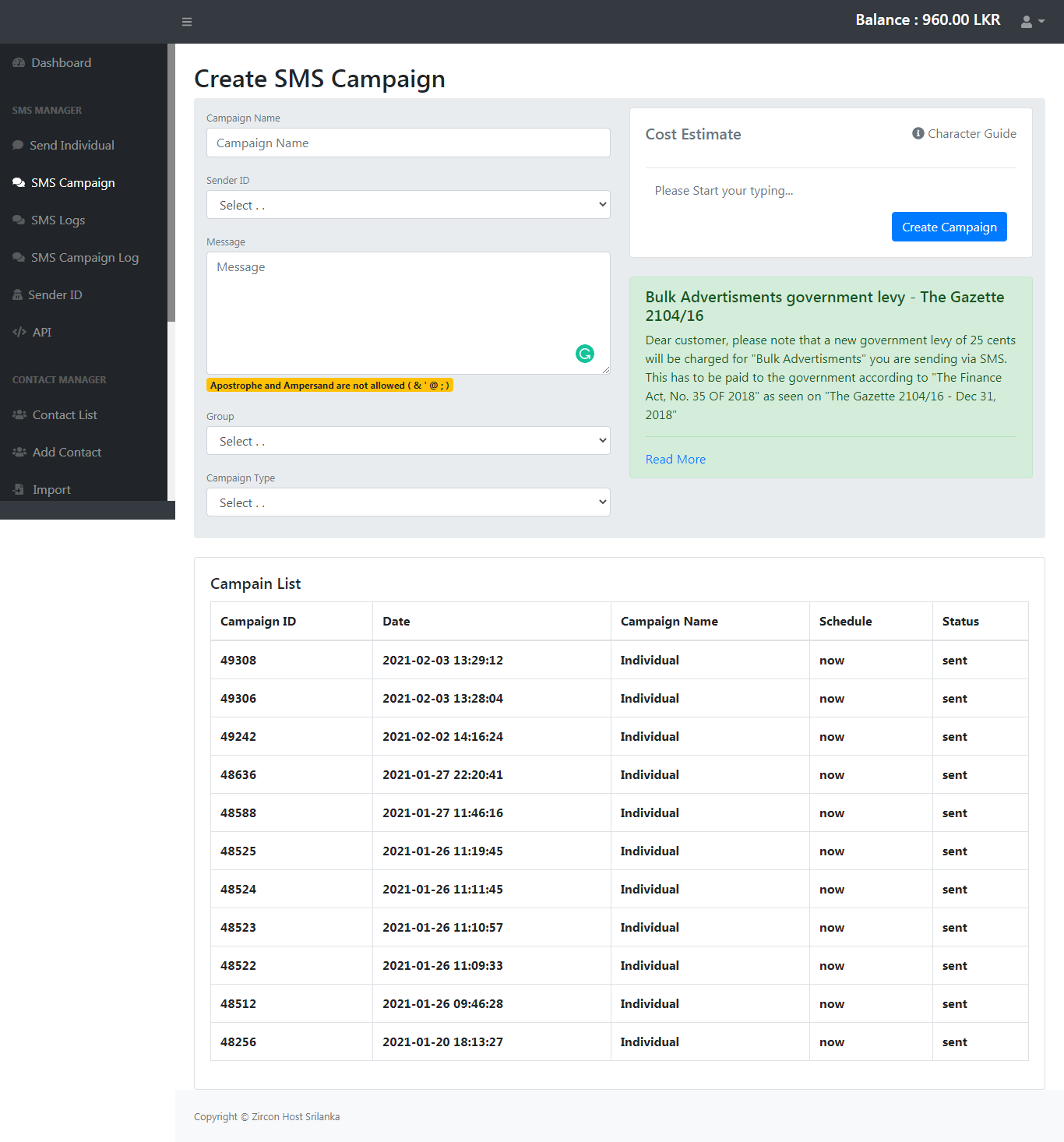The image size is (1064, 1142).
Task: Expand the Campaign Type dropdown
Action: (x=407, y=502)
